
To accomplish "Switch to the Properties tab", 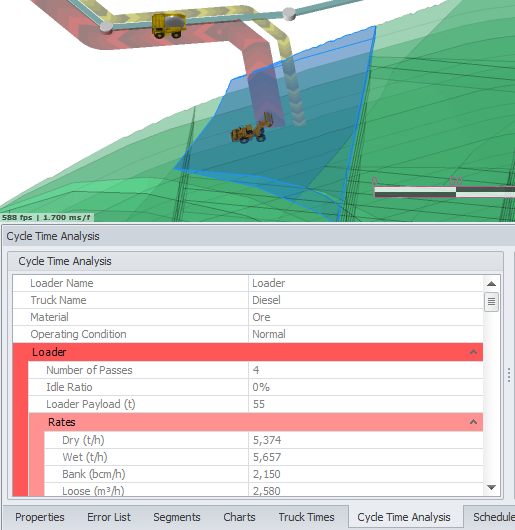I will click(40, 517).
